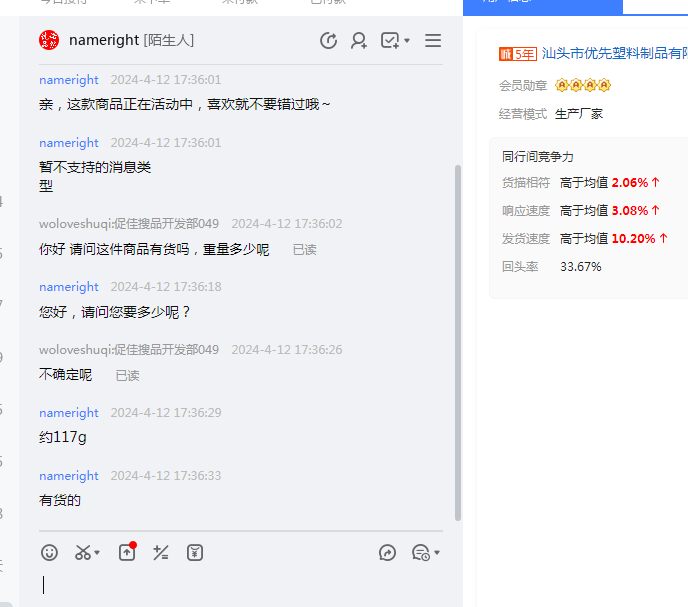Click the message checkmark icon in header
688x607 pixels.
tap(390, 40)
